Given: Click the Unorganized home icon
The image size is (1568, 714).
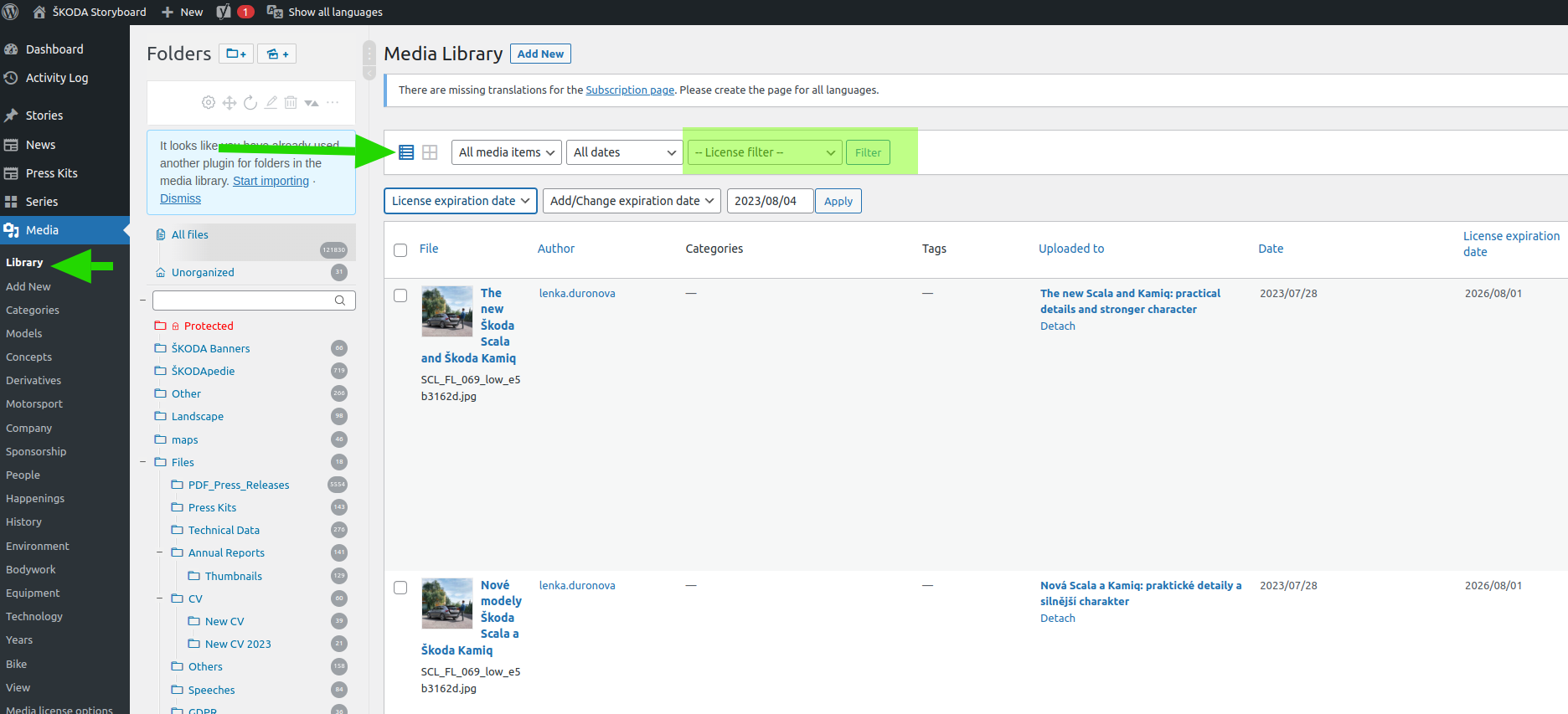Looking at the screenshot, I should [161, 272].
